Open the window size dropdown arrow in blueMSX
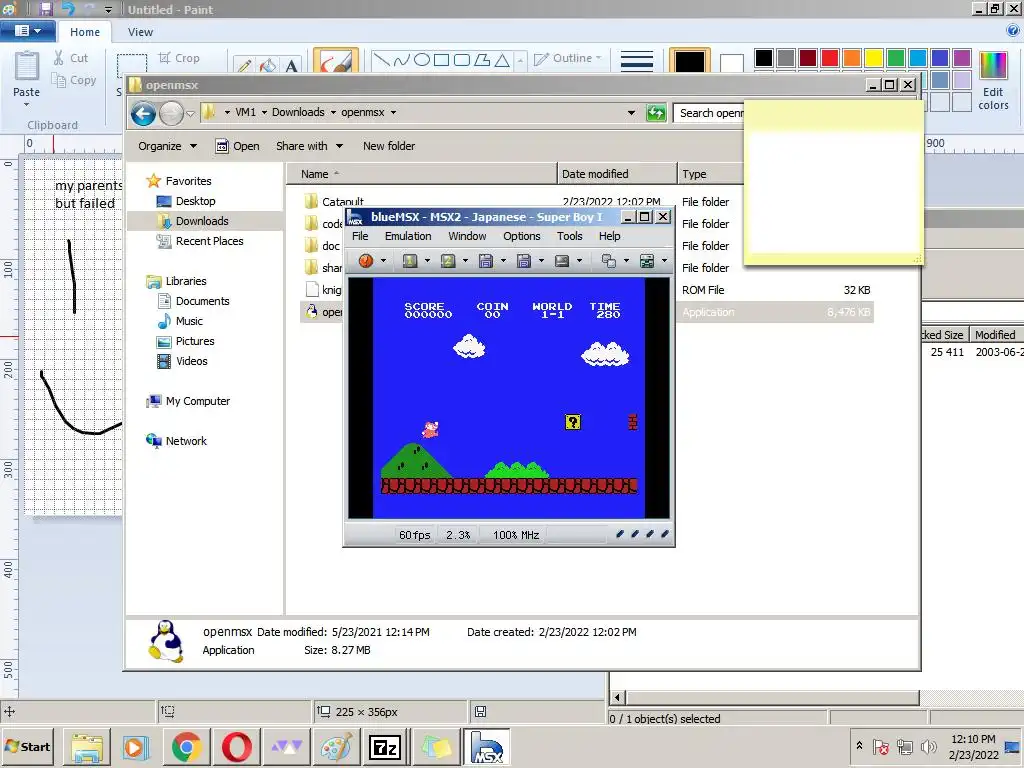 (626, 261)
